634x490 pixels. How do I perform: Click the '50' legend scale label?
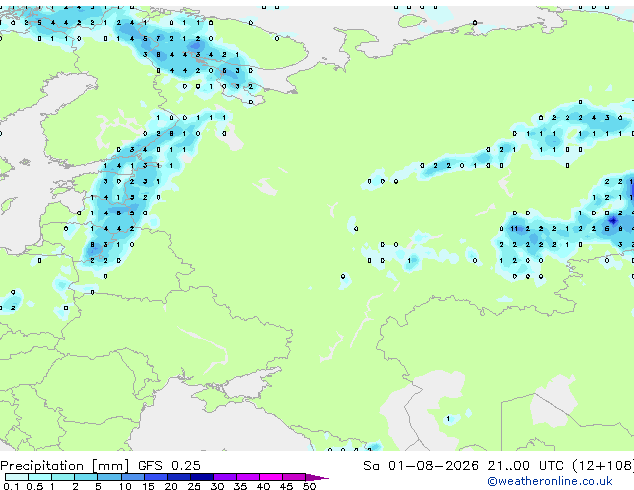click(x=309, y=486)
